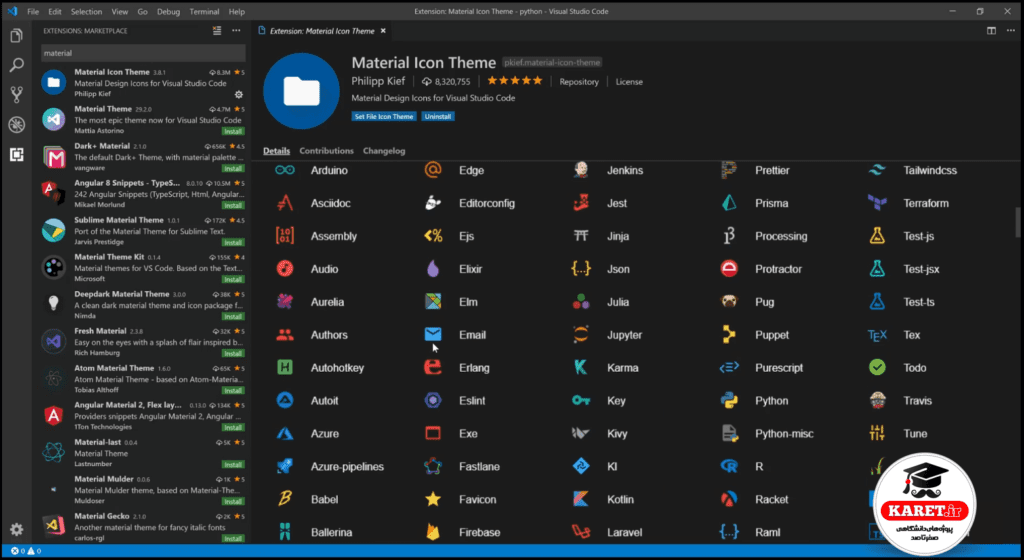Install the Material Gecko extension
Image resolution: width=1024 pixels, height=560 pixels.
(x=232, y=538)
